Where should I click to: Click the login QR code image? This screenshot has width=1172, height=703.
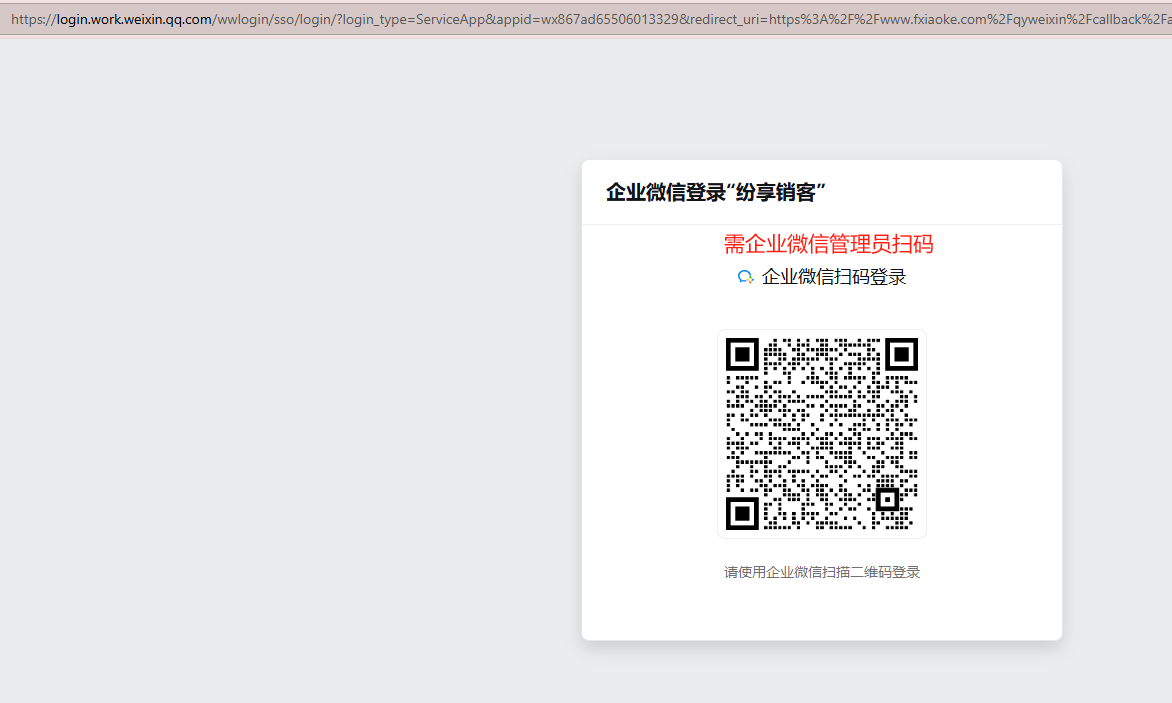(821, 433)
